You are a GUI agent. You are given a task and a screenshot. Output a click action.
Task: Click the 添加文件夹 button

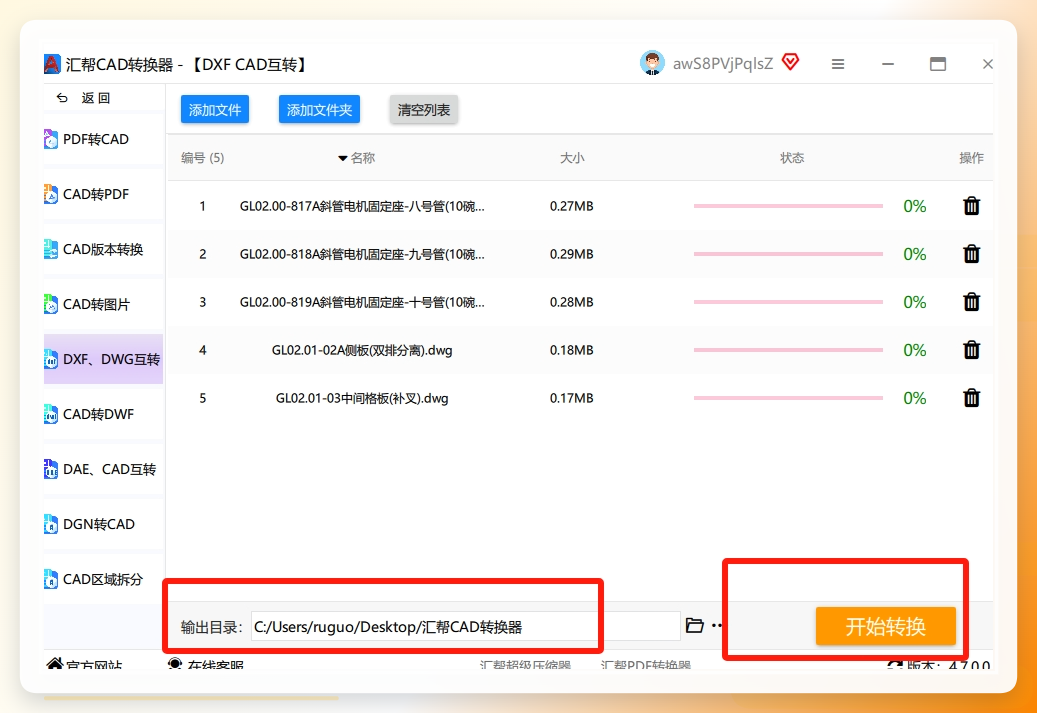click(x=319, y=110)
